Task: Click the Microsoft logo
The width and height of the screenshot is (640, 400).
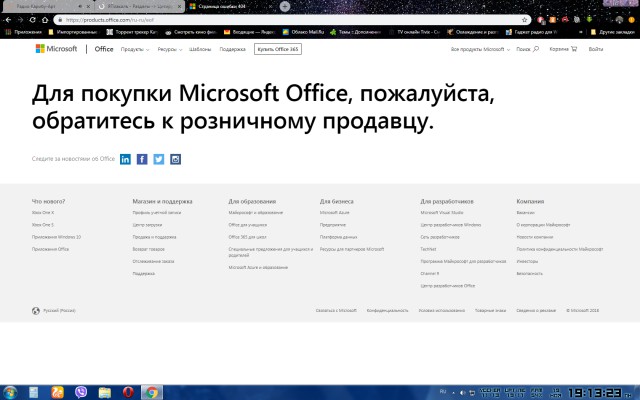Action: point(56,49)
